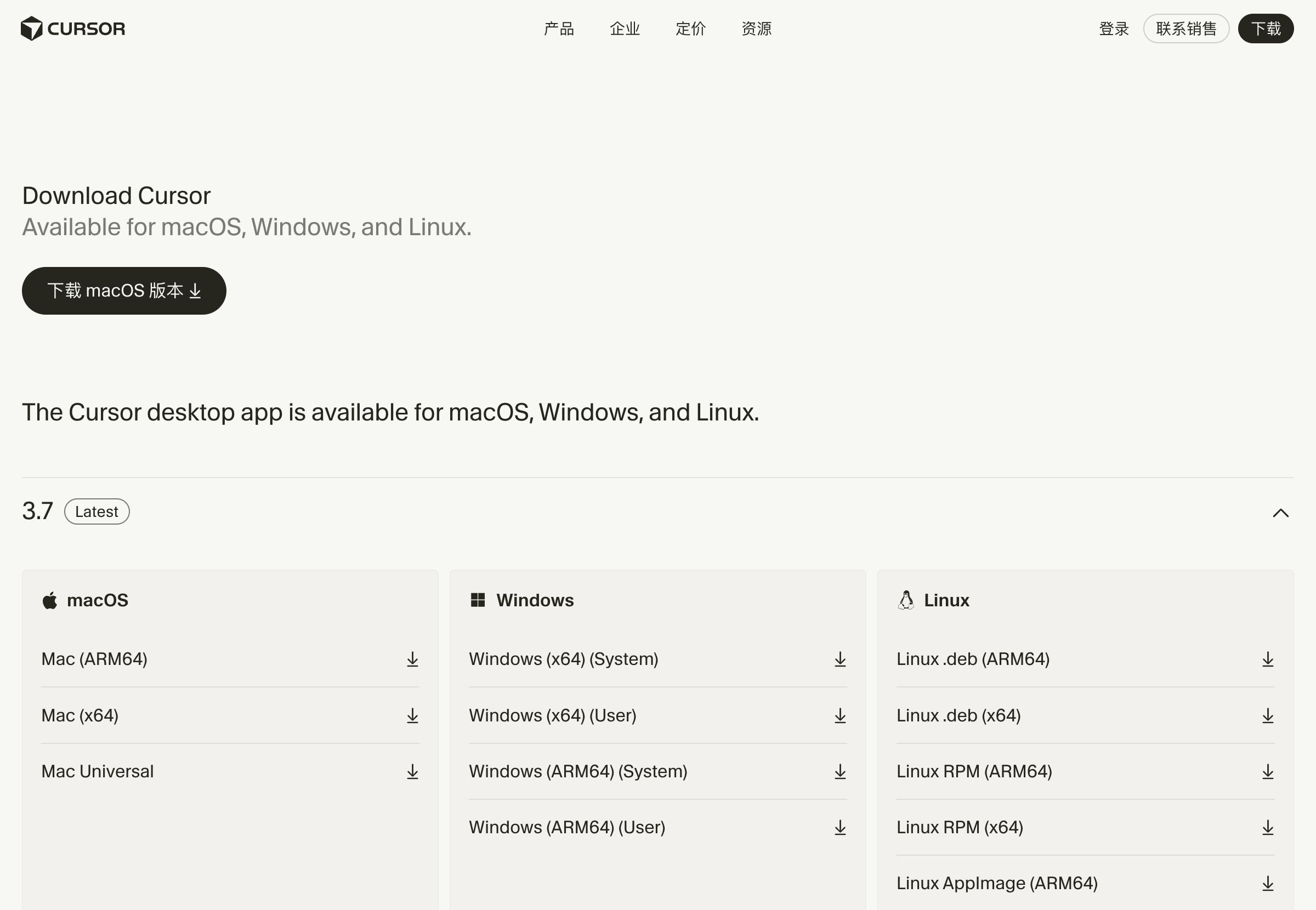Select the Linux AppImage (ARM64) label
The height and width of the screenshot is (910, 1316).
997,883
